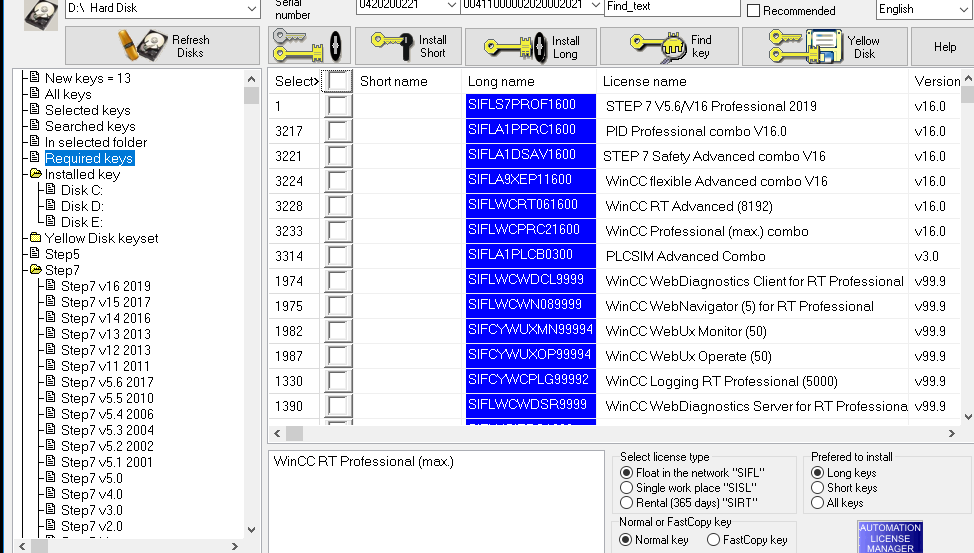Open the D:\ Hard Disk dropdown

251,9
